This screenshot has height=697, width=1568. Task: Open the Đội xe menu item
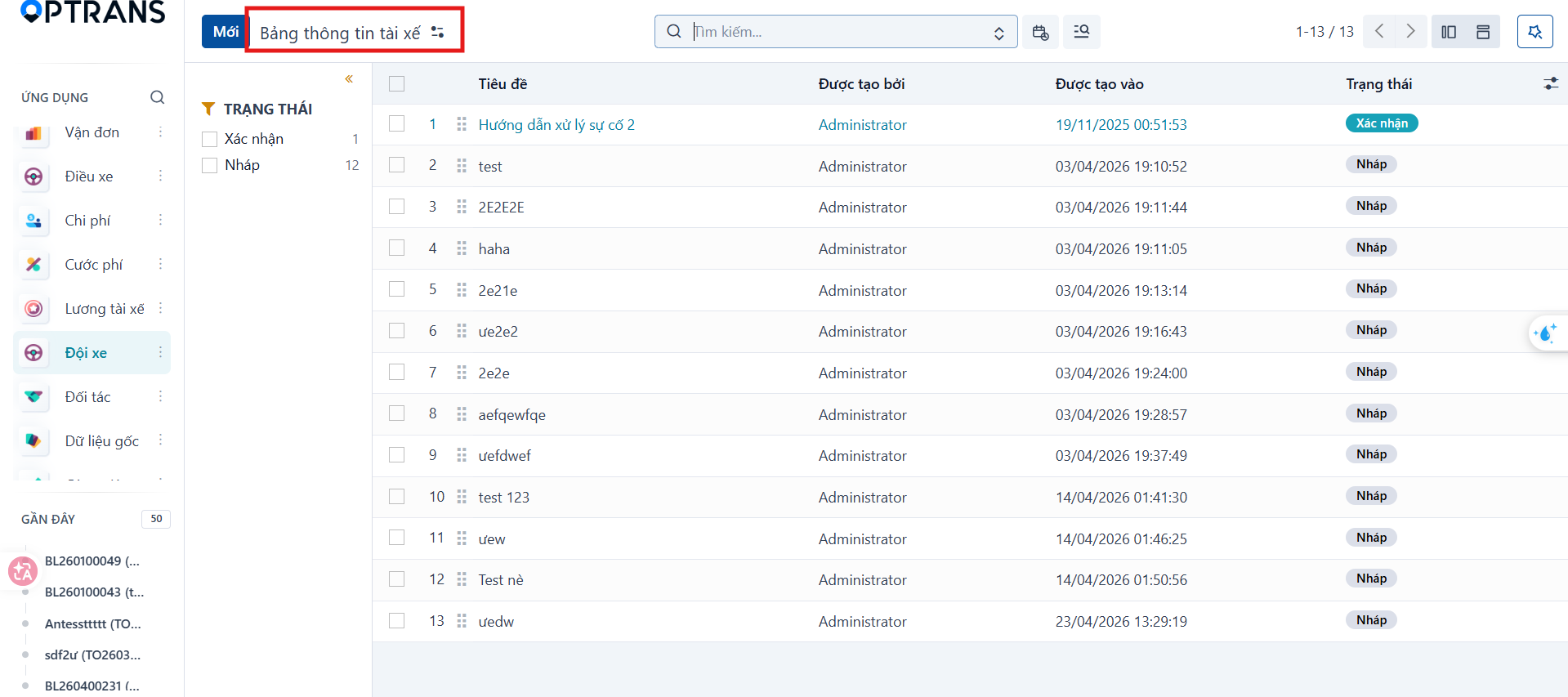(x=92, y=353)
